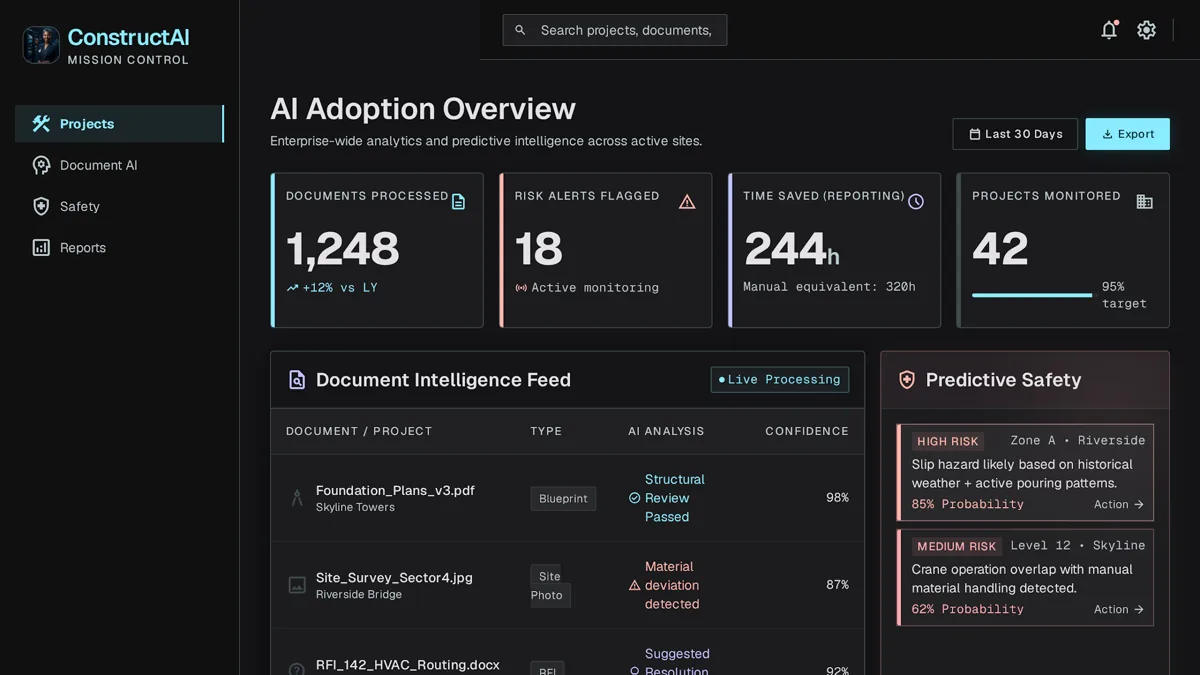Click the calendar icon in date filter

974,134
